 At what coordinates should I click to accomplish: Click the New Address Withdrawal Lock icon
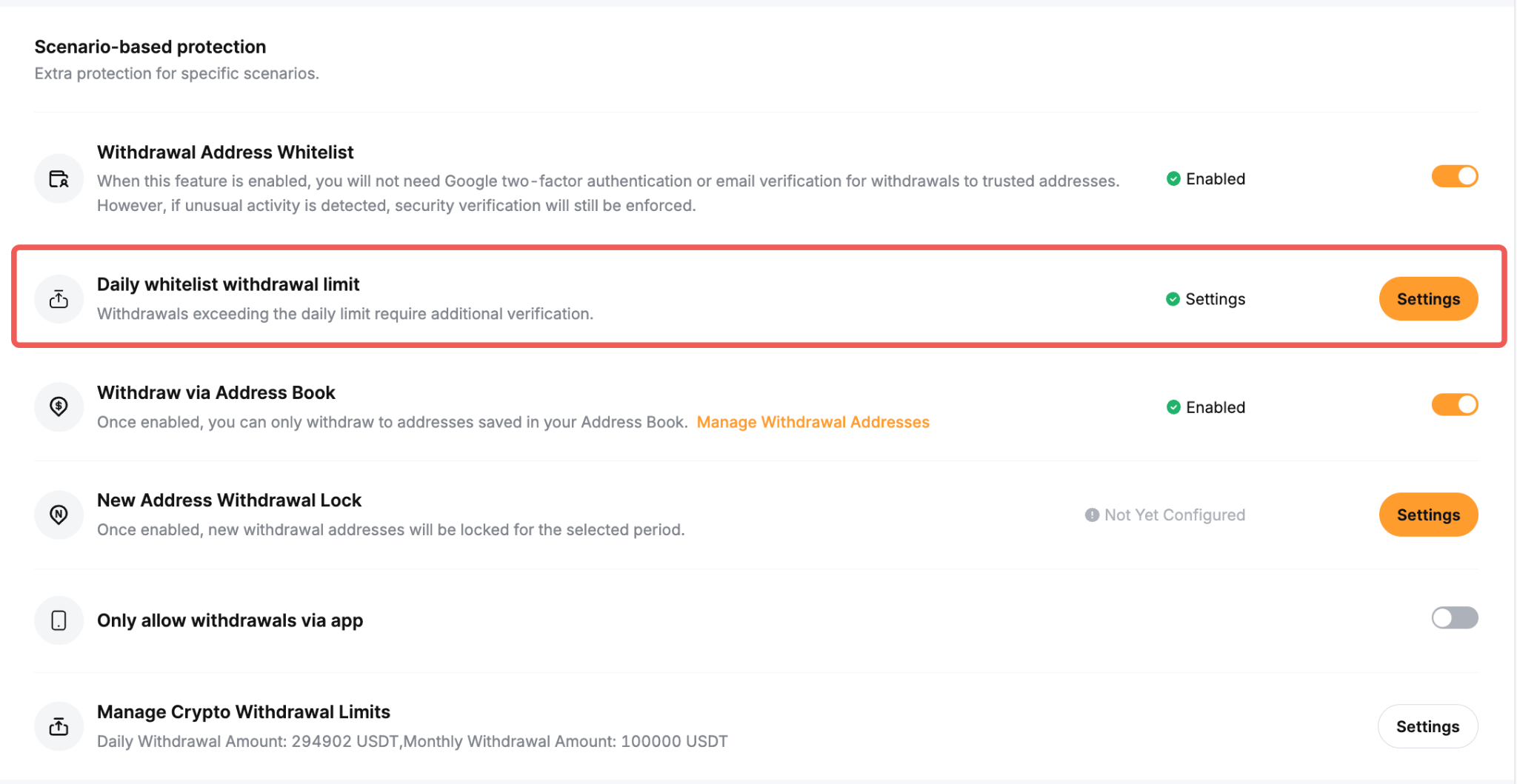59,515
